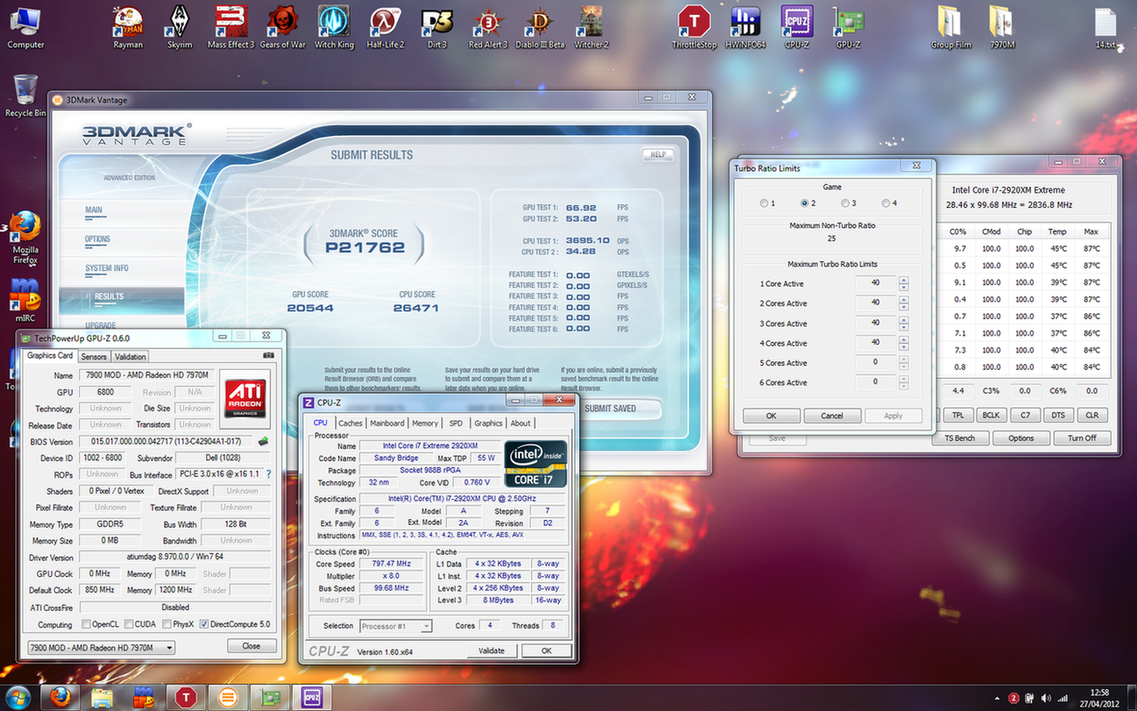
Task: Click the ThrottleStop icon on the taskbar
Action: 186,697
